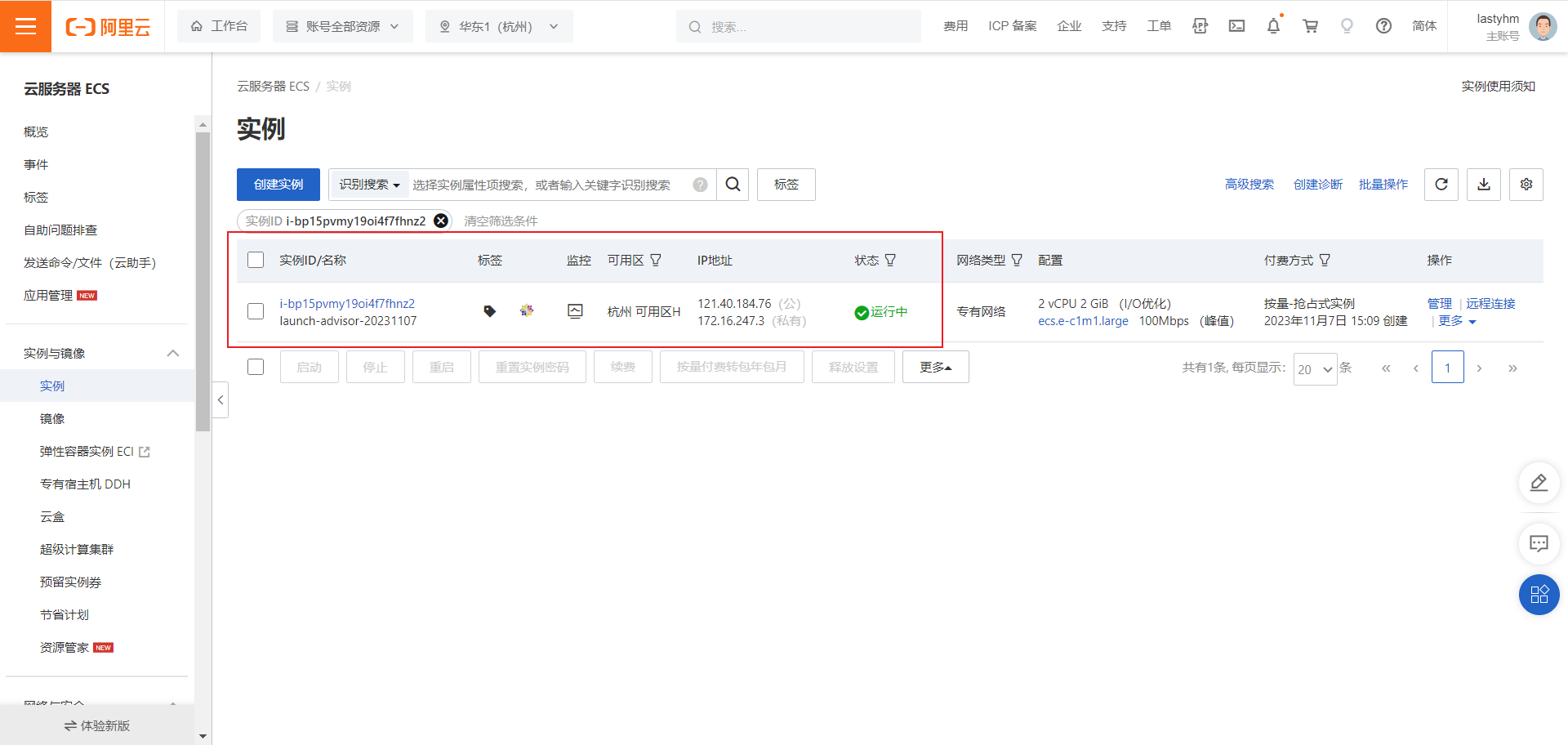
Task: Click the search magnifier button
Action: pos(733,185)
